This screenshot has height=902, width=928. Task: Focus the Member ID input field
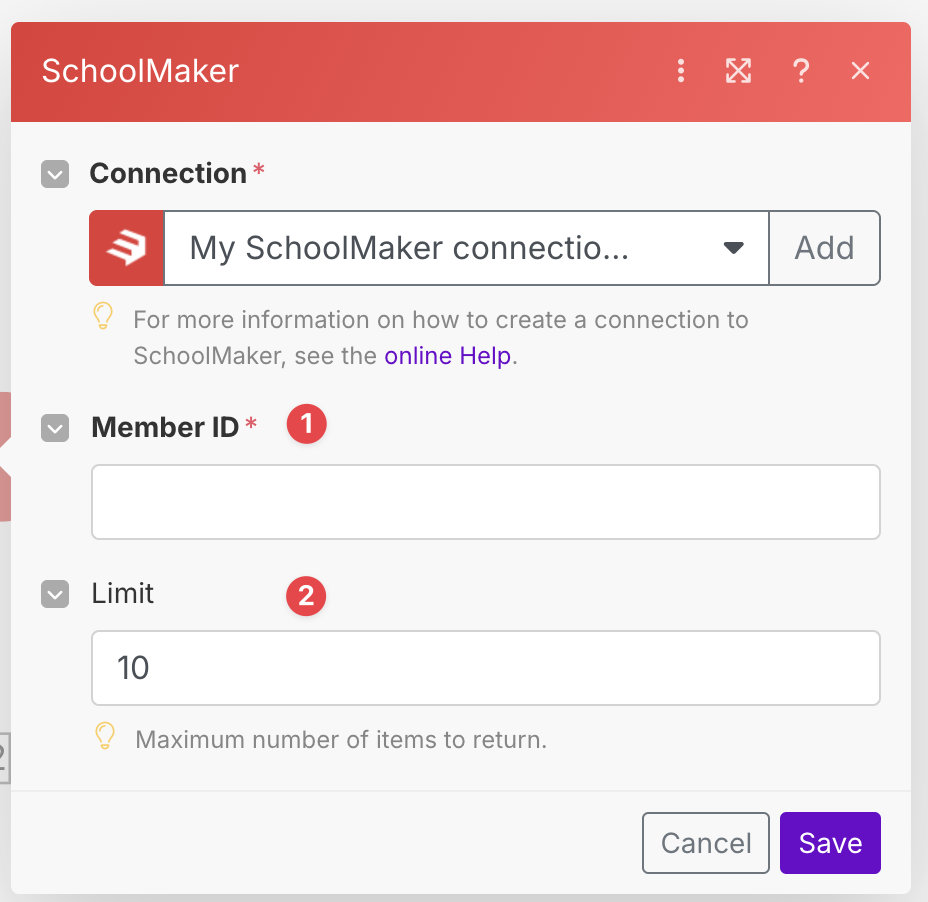(486, 502)
